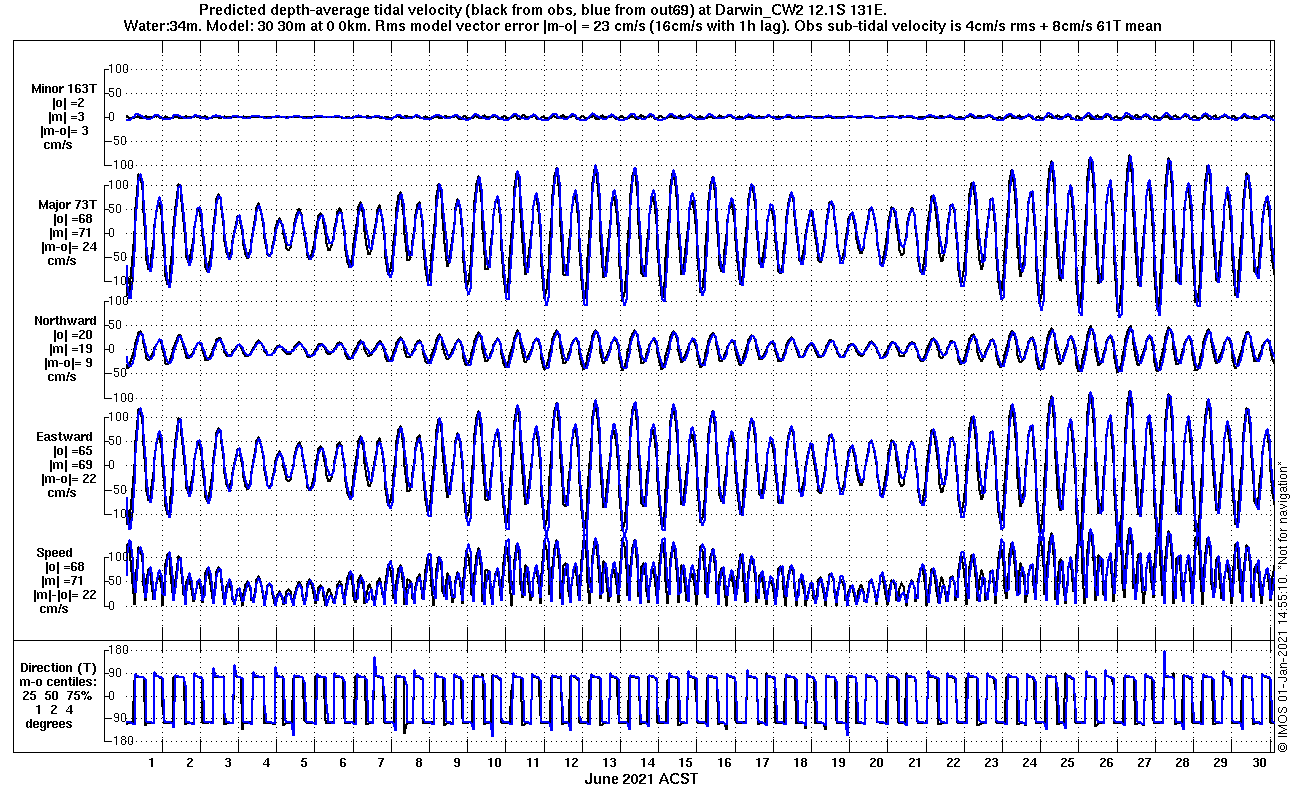The image size is (1300, 800).
Task: Click day tick '5' on the x-axis
Action: tap(305, 763)
